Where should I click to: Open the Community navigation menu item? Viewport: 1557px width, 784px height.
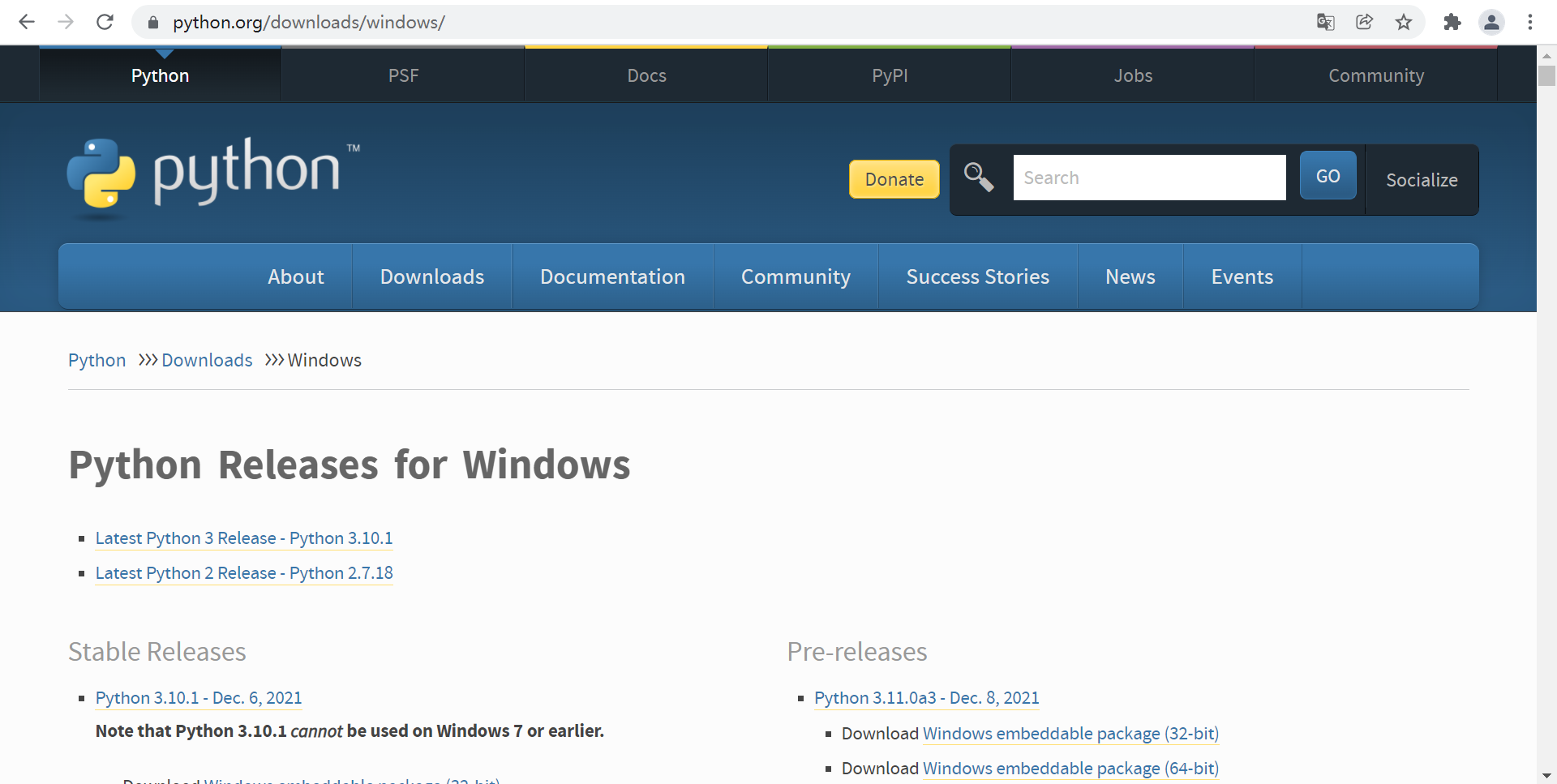tap(796, 276)
